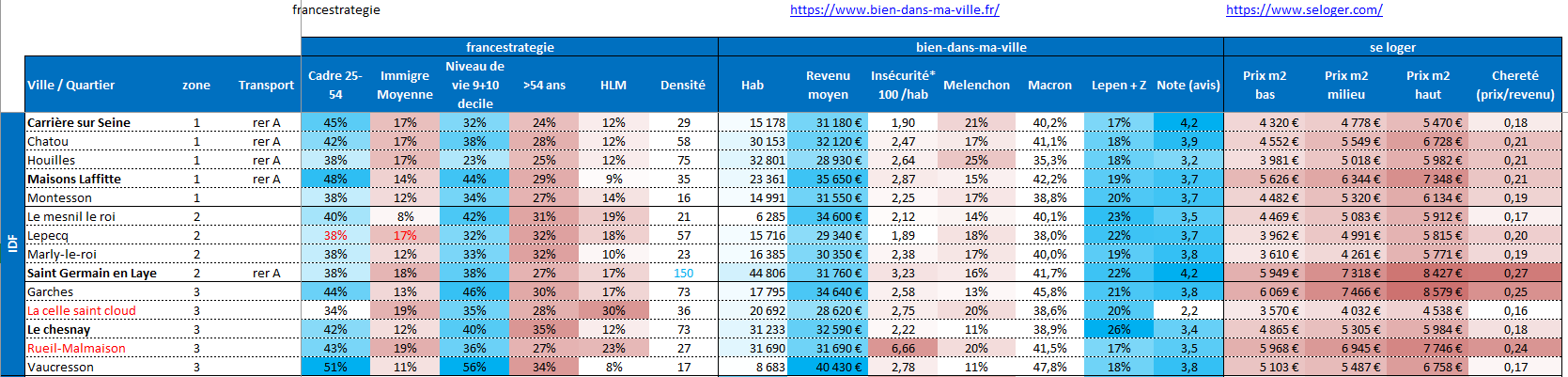Select the blue 'francestrategie' group header
The height and width of the screenshot is (377, 1568).
pos(509,47)
